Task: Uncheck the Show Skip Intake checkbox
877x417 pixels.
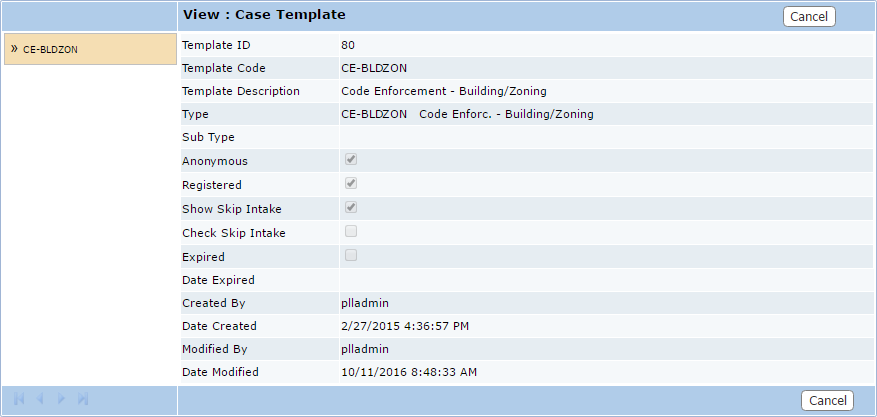Action: pyautogui.click(x=351, y=208)
